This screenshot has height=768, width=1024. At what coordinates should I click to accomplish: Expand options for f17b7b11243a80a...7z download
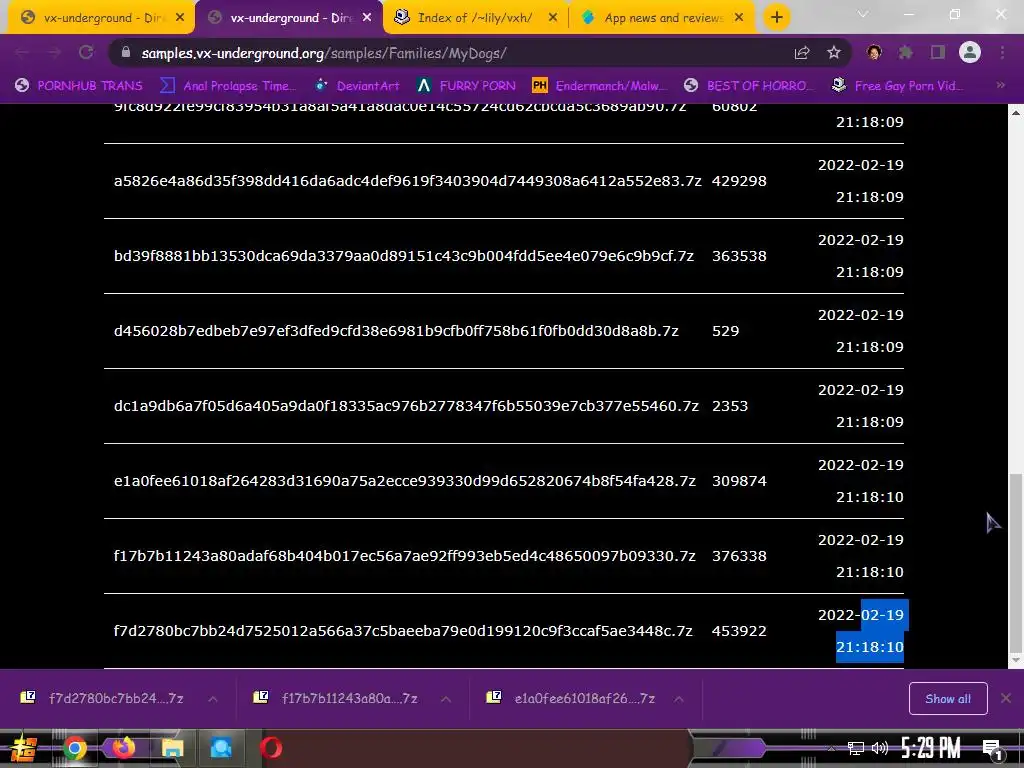[446, 699]
